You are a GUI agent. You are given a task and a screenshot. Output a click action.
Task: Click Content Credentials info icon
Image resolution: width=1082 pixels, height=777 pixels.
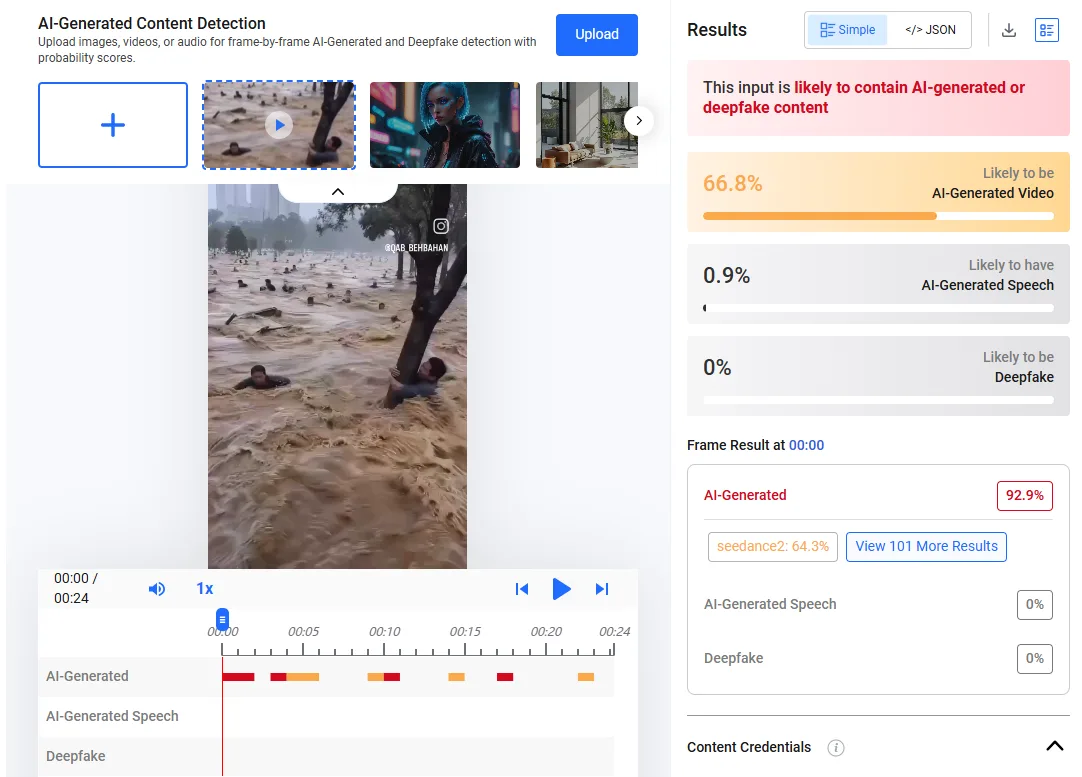tap(836, 747)
